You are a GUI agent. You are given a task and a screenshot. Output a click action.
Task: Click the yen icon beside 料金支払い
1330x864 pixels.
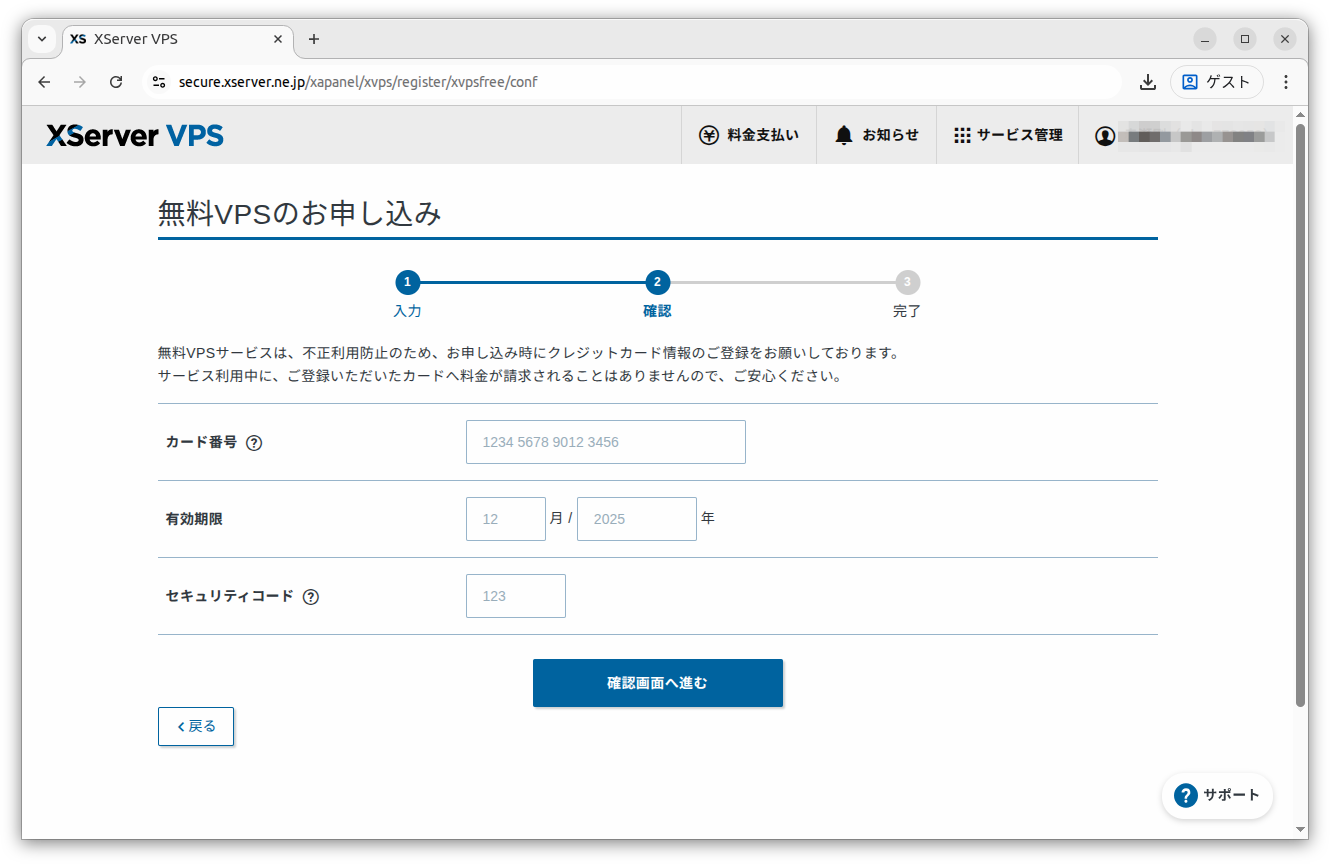click(708, 134)
